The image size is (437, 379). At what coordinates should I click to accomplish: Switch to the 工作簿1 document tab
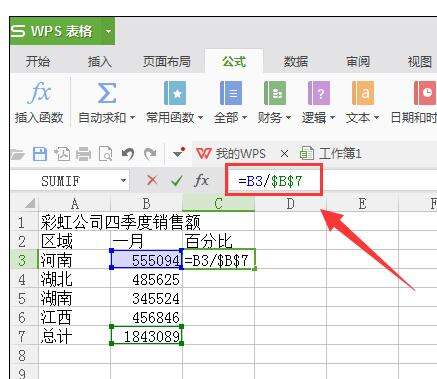pyautogui.click(x=331, y=154)
